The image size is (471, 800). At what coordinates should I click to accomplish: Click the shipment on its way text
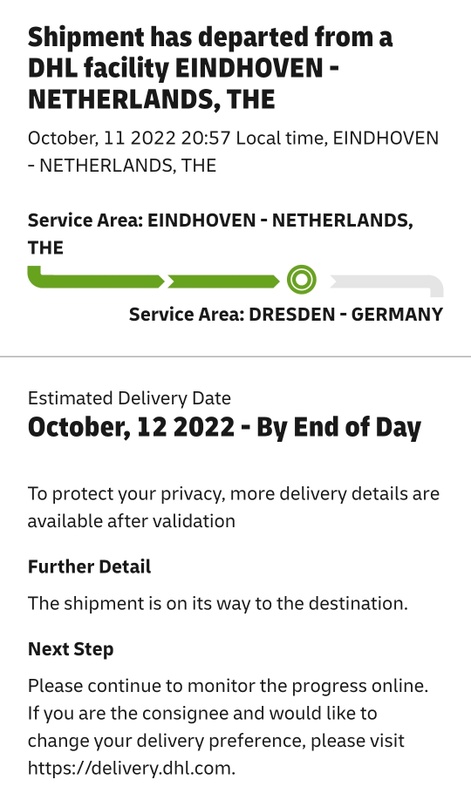[218, 603]
